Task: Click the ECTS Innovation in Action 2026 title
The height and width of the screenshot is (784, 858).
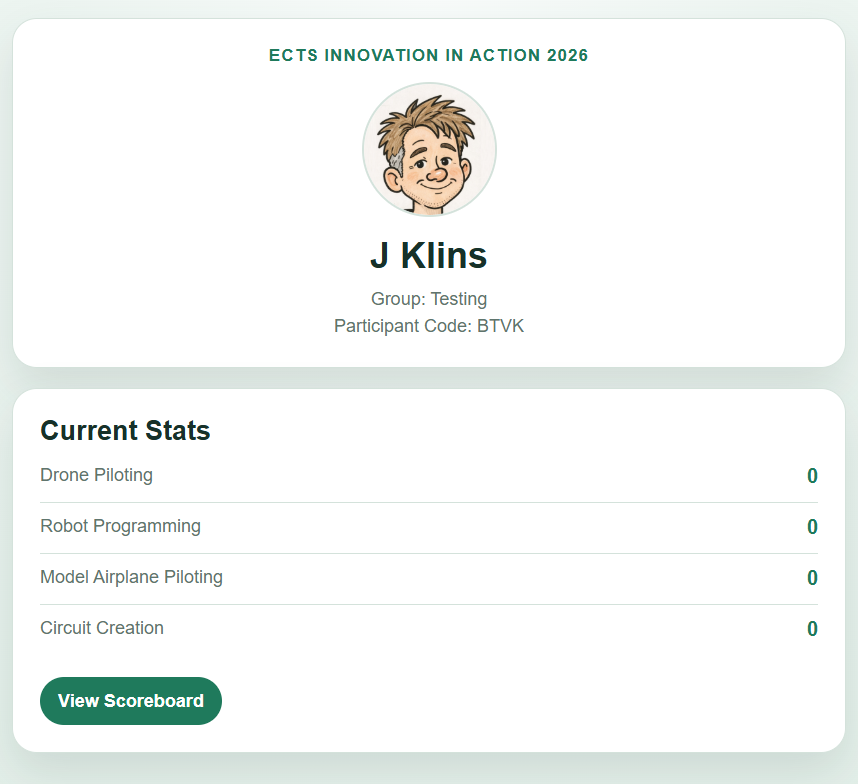Action: (429, 55)
